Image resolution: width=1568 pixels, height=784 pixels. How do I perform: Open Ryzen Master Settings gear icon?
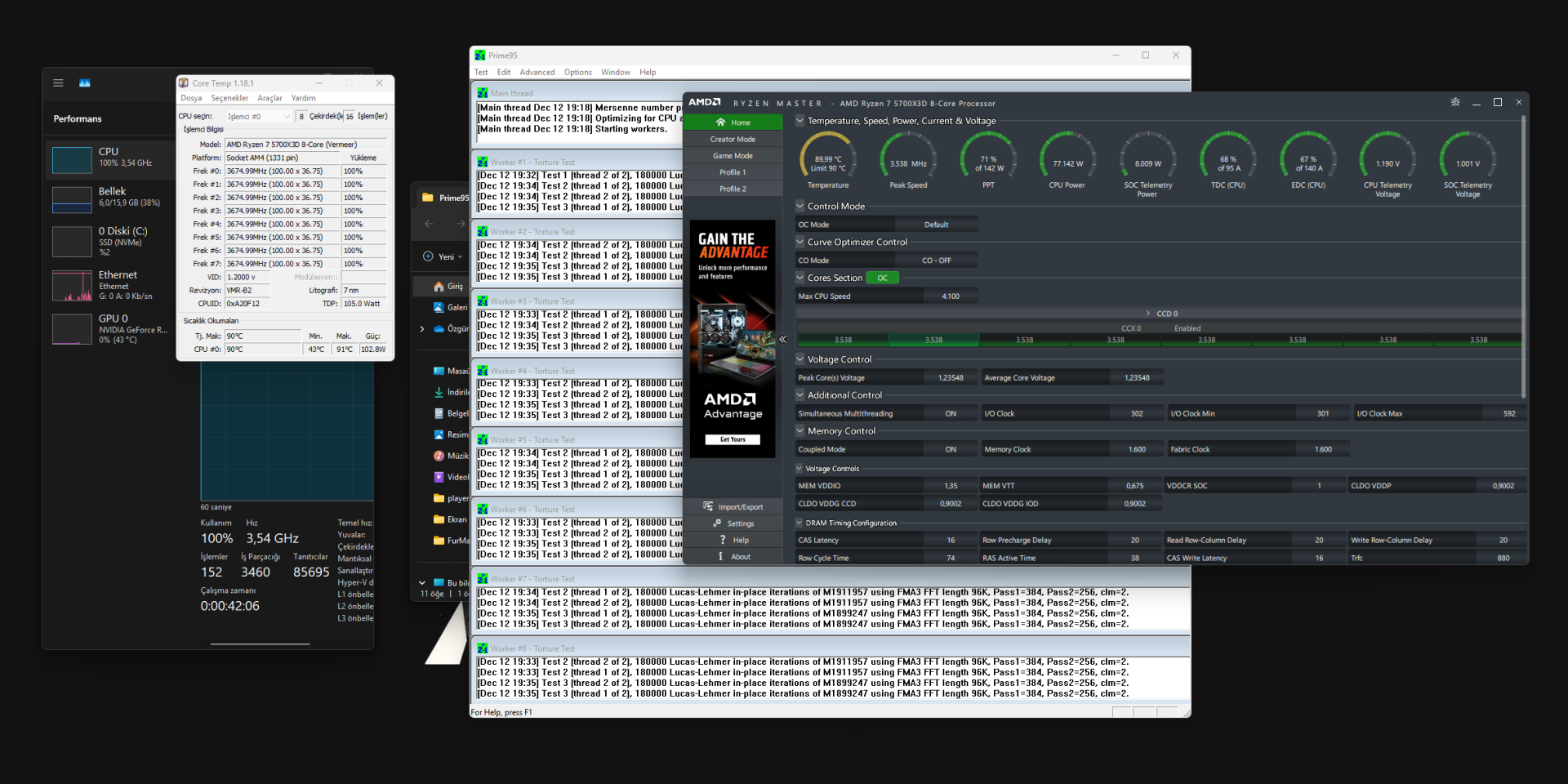[717, 523]
